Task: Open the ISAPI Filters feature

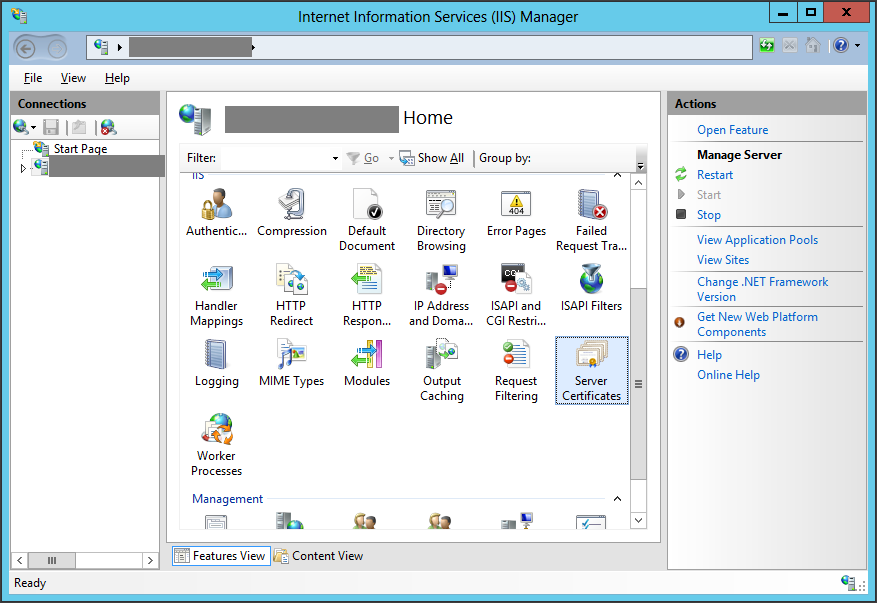Action: (x=591, y=288)
